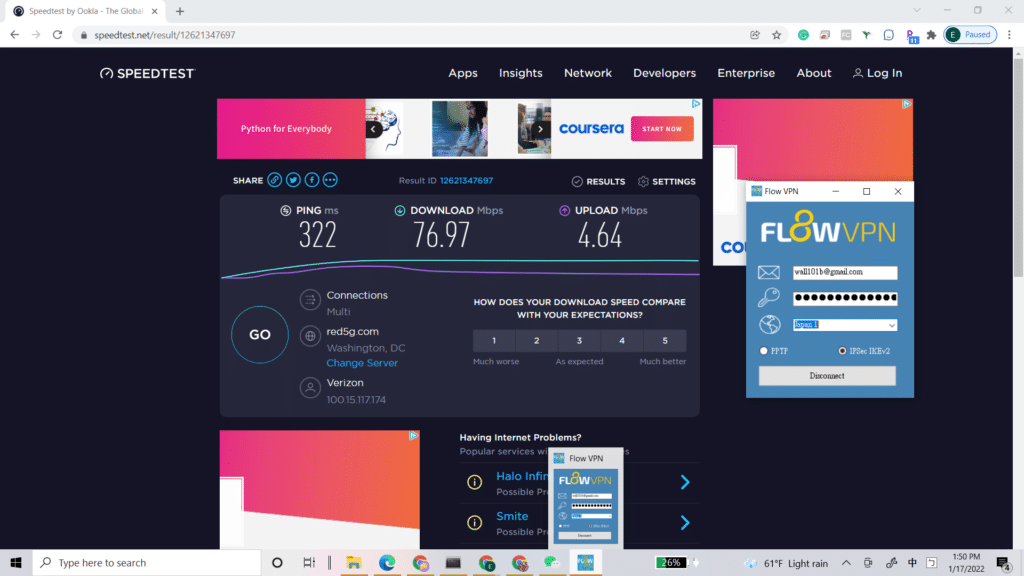Screen dimensions: 1024x576
Task: Open the clock showing 1:50 PM
Action: (967, 562)
